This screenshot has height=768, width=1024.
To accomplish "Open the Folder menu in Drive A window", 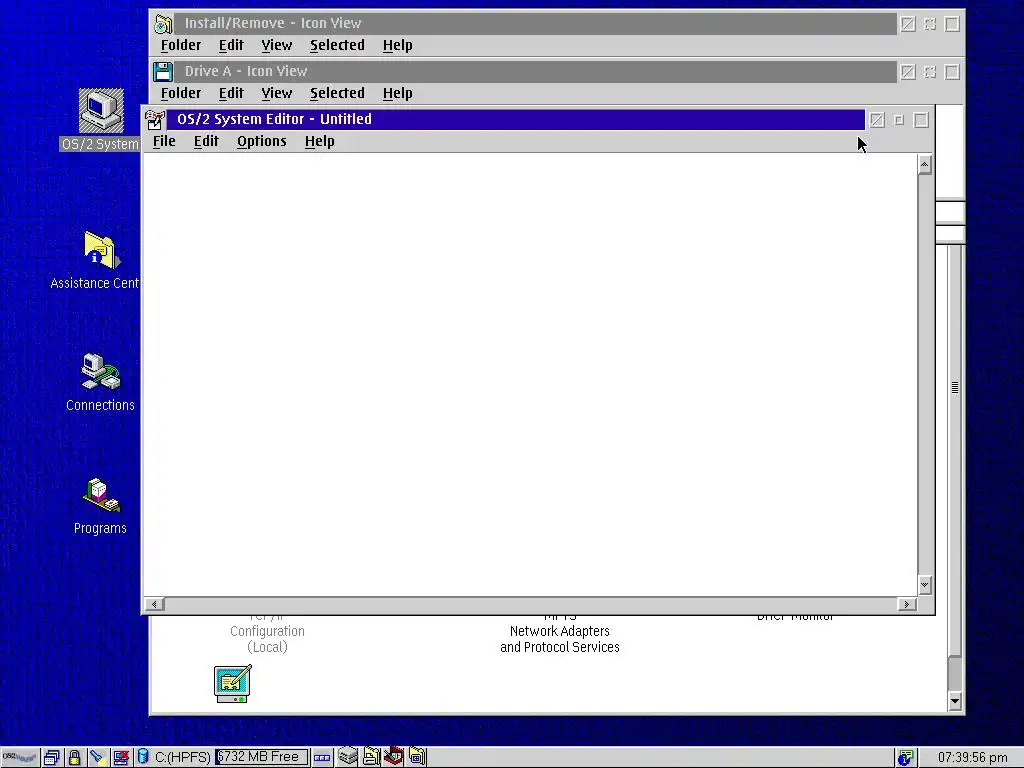I will 181,93.
